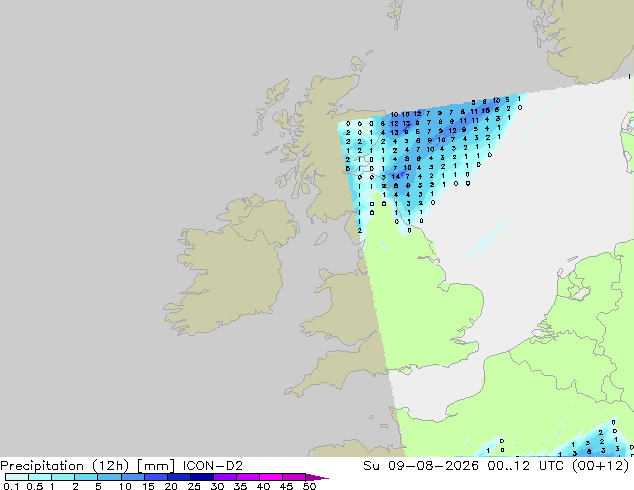Viewport: 634px width, 490px height.
Task: Click the "15" legend scale label
Action: pos(148,486)
